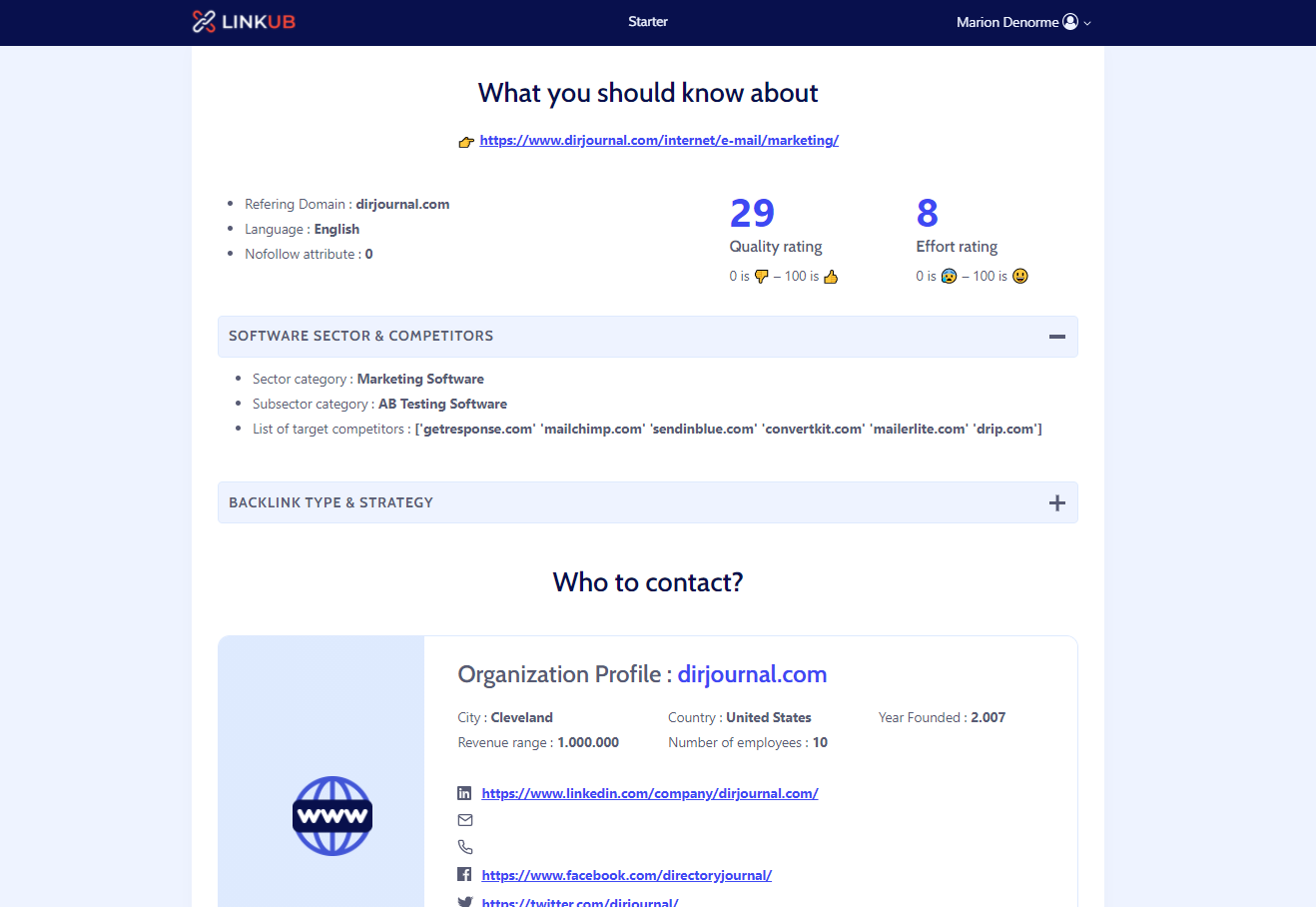
Task: Click the thumbs down emoji under Quality rating
Action: [762, 277]
